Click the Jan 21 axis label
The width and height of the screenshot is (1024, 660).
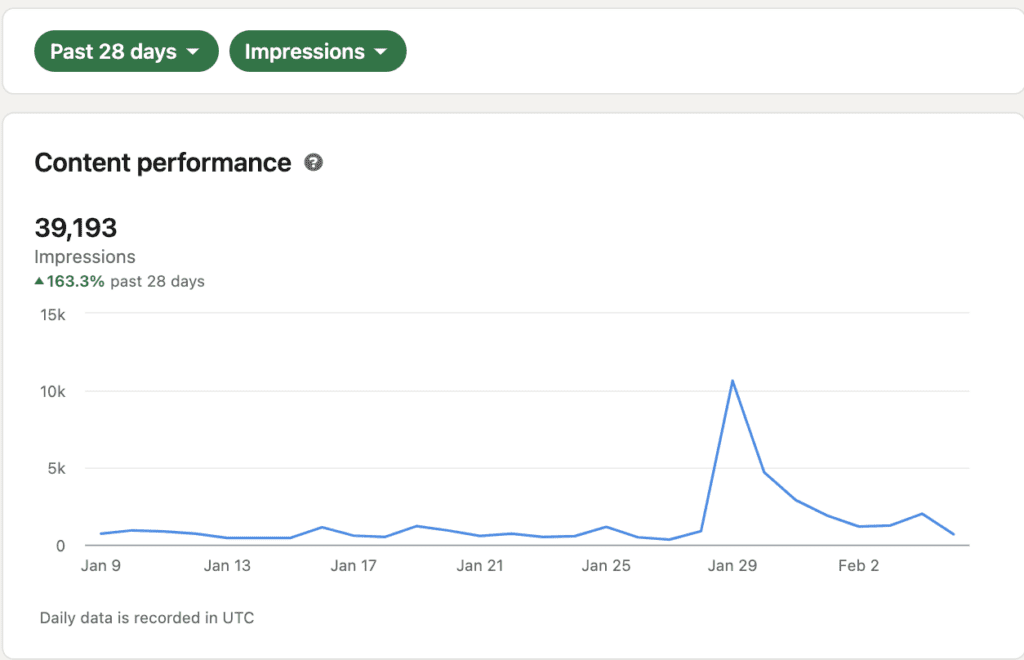[x=480, y=565]
